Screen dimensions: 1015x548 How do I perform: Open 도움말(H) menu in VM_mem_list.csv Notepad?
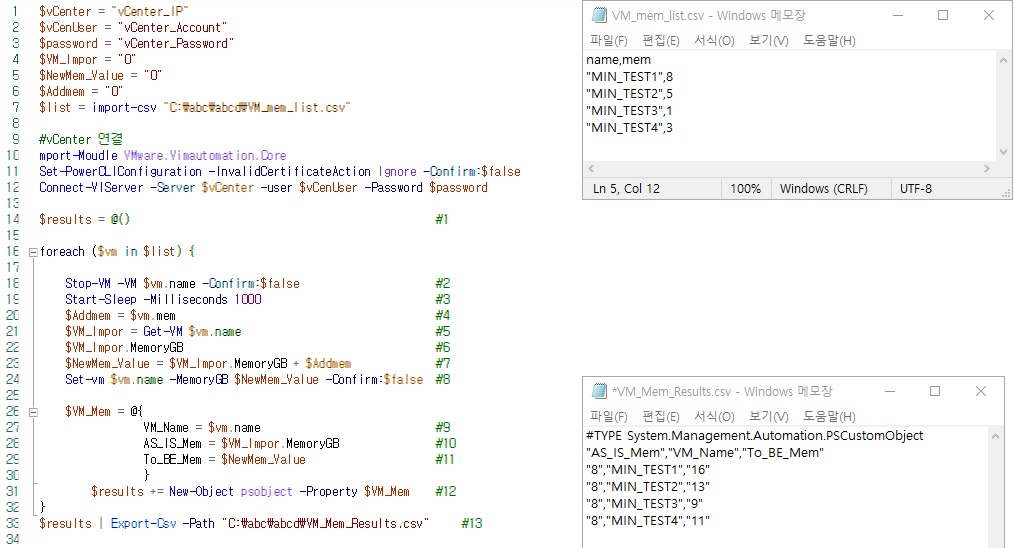[x=829, y=41]
